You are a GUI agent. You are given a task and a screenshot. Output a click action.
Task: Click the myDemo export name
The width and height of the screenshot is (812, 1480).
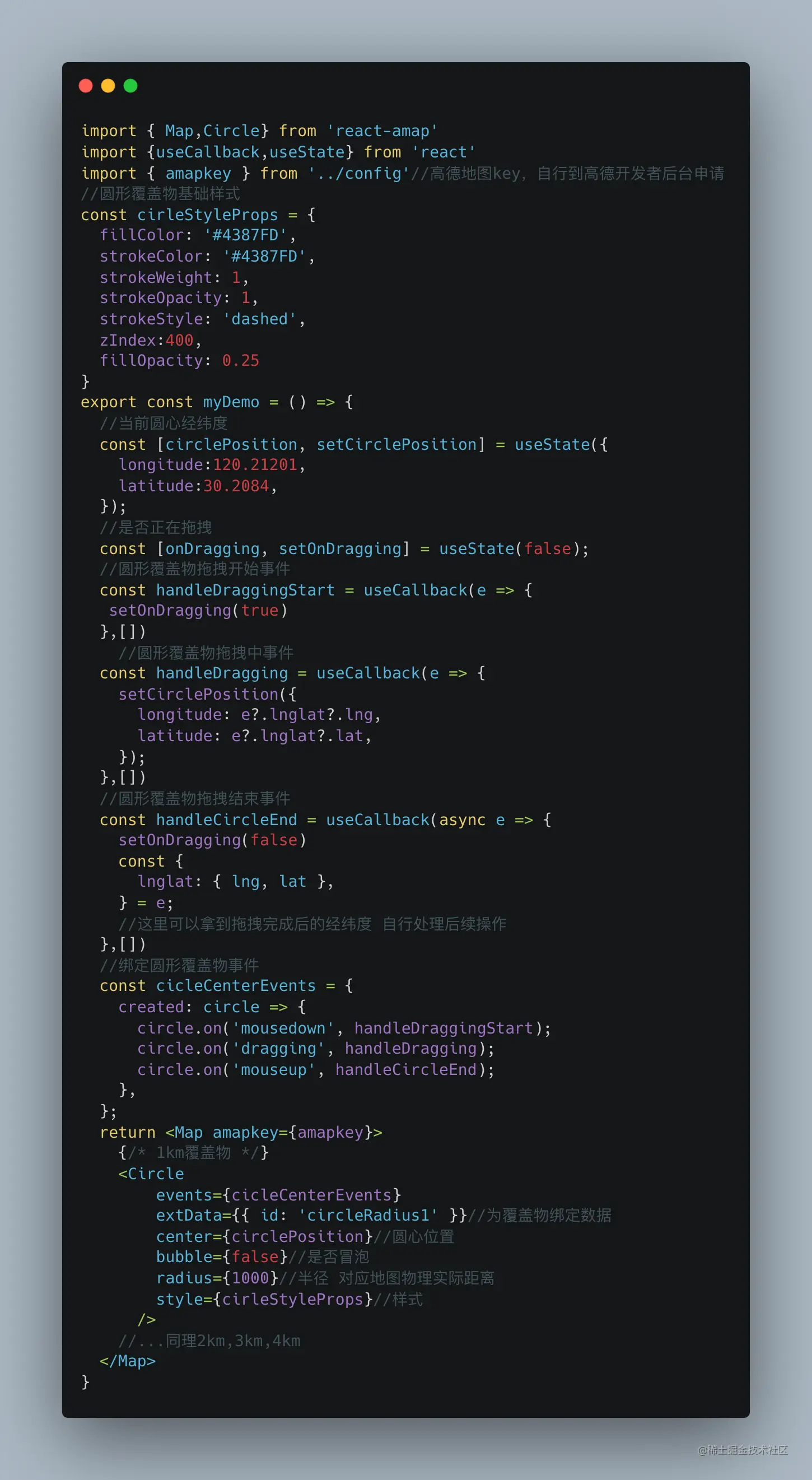231,402
